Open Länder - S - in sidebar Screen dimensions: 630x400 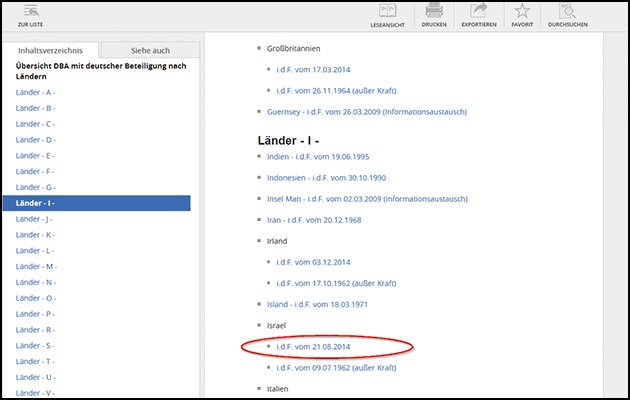(36, 345)
